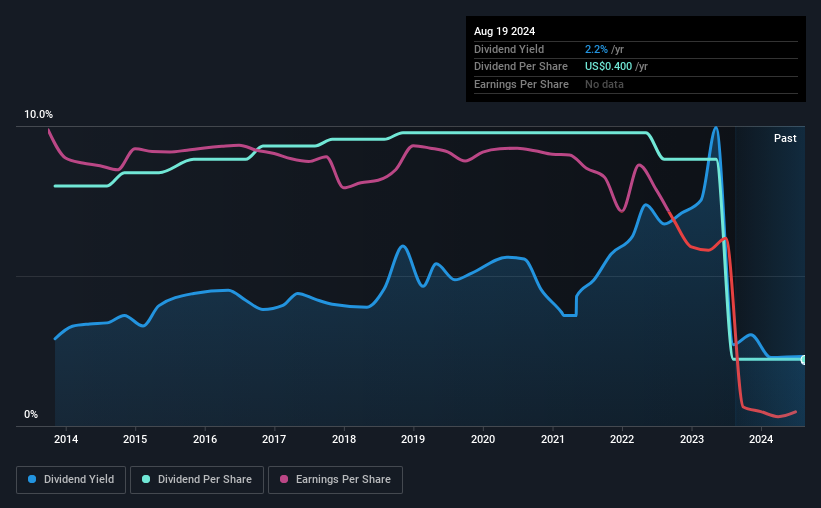The height and width of the screenshot is (508, 821).
Task: Click the 2017 x-axis year label
Action: point(274,439)
